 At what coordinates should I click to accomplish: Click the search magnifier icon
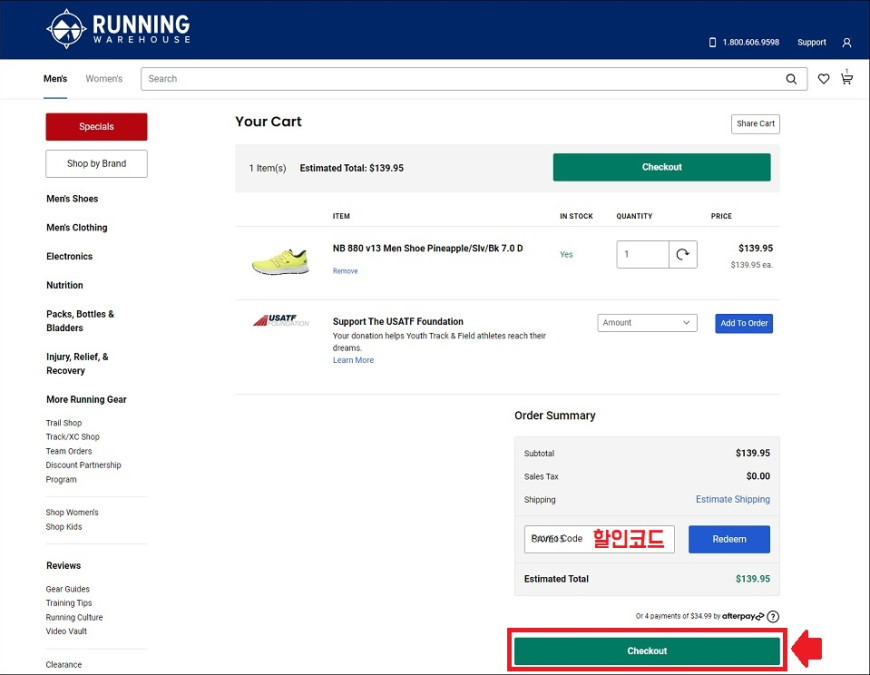pos(791,79)
